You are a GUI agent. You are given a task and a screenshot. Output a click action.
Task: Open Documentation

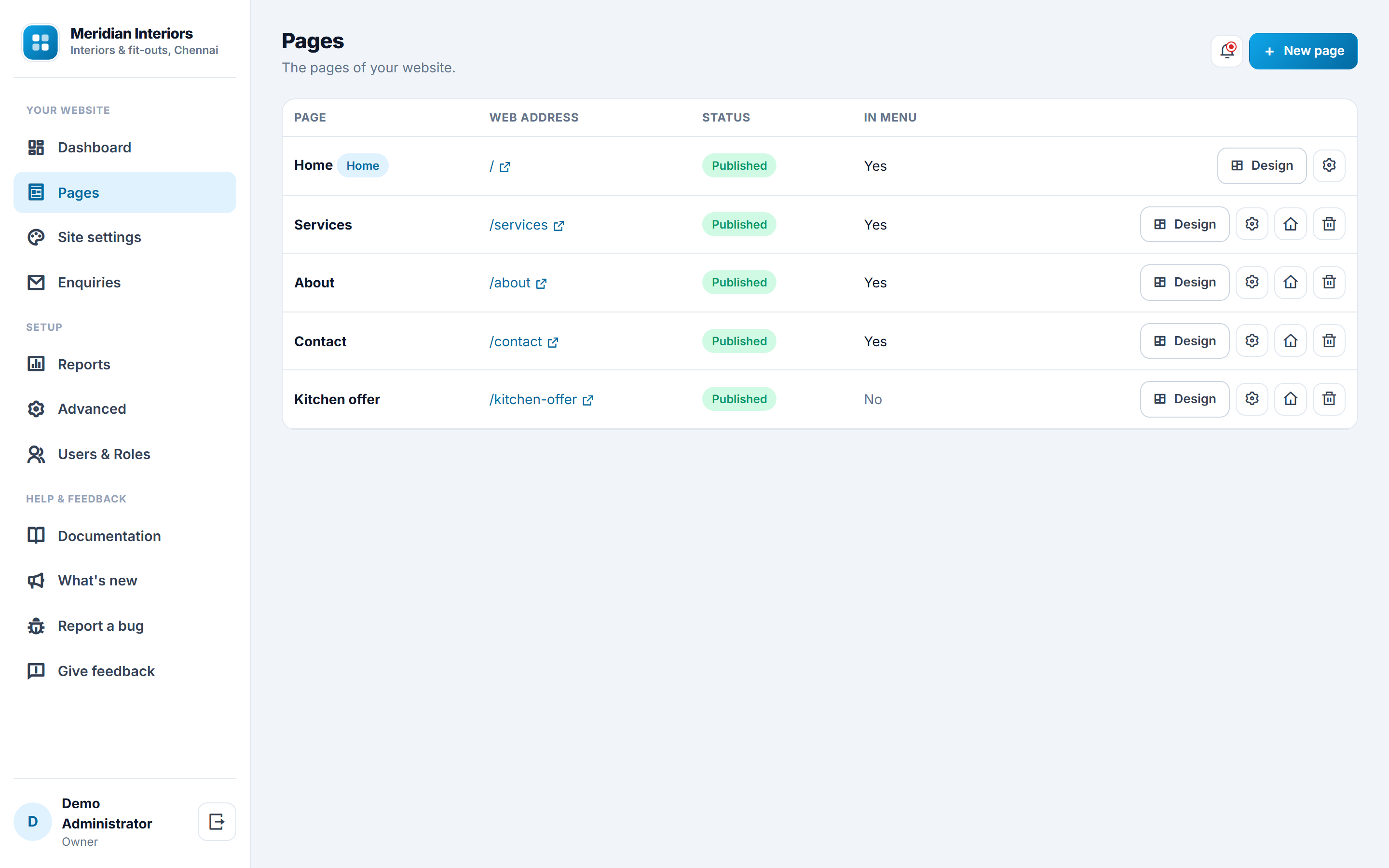pos(124,536)
